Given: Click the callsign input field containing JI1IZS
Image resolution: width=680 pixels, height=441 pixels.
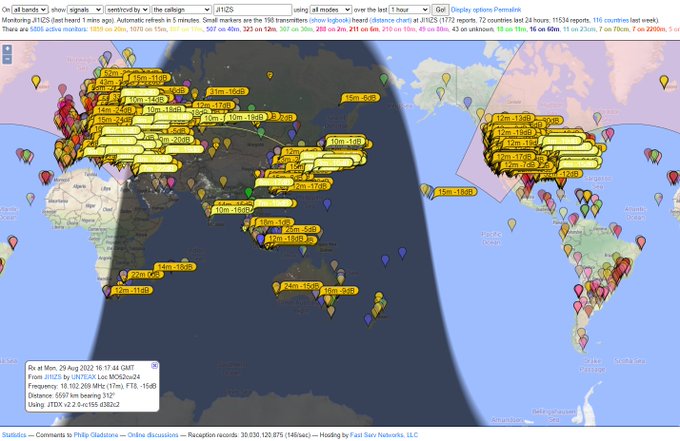Looking at the screenshot, I should (253, 10).
